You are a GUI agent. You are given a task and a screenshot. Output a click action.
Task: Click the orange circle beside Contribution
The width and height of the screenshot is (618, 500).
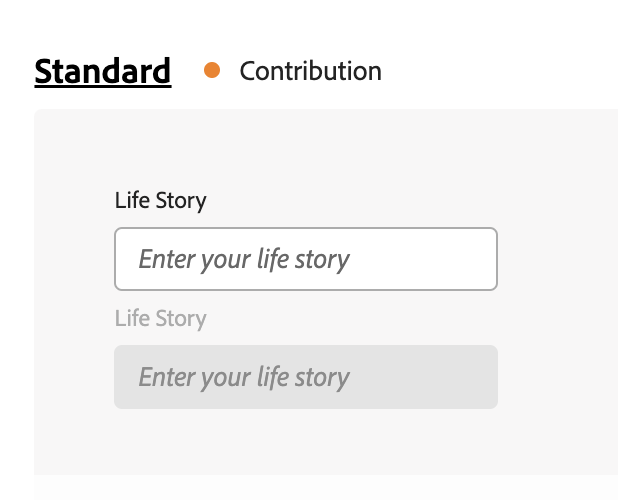point(212,71)
